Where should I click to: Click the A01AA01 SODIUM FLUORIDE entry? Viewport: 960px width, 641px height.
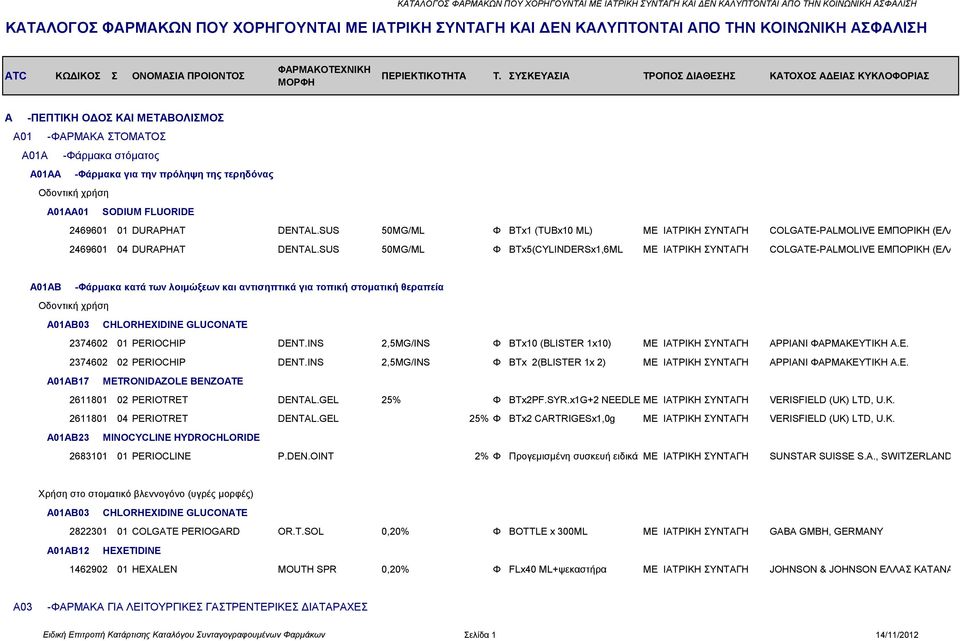coord(121,212)
